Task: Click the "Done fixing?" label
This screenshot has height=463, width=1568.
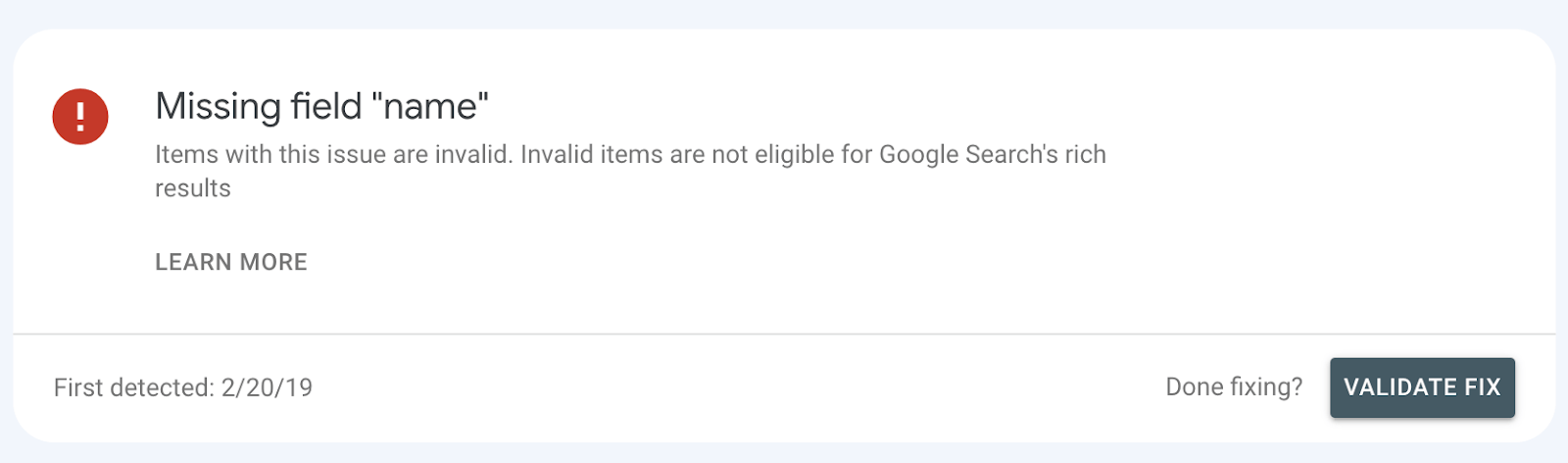Action: click(x=1234, y=387)
